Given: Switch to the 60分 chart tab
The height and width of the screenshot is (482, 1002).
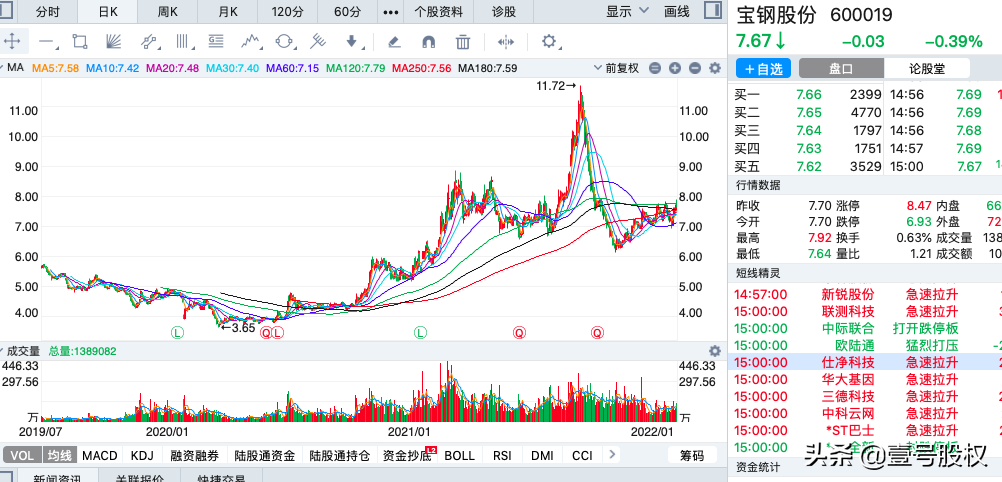Looking at the screenshot, I should point(348,12).
